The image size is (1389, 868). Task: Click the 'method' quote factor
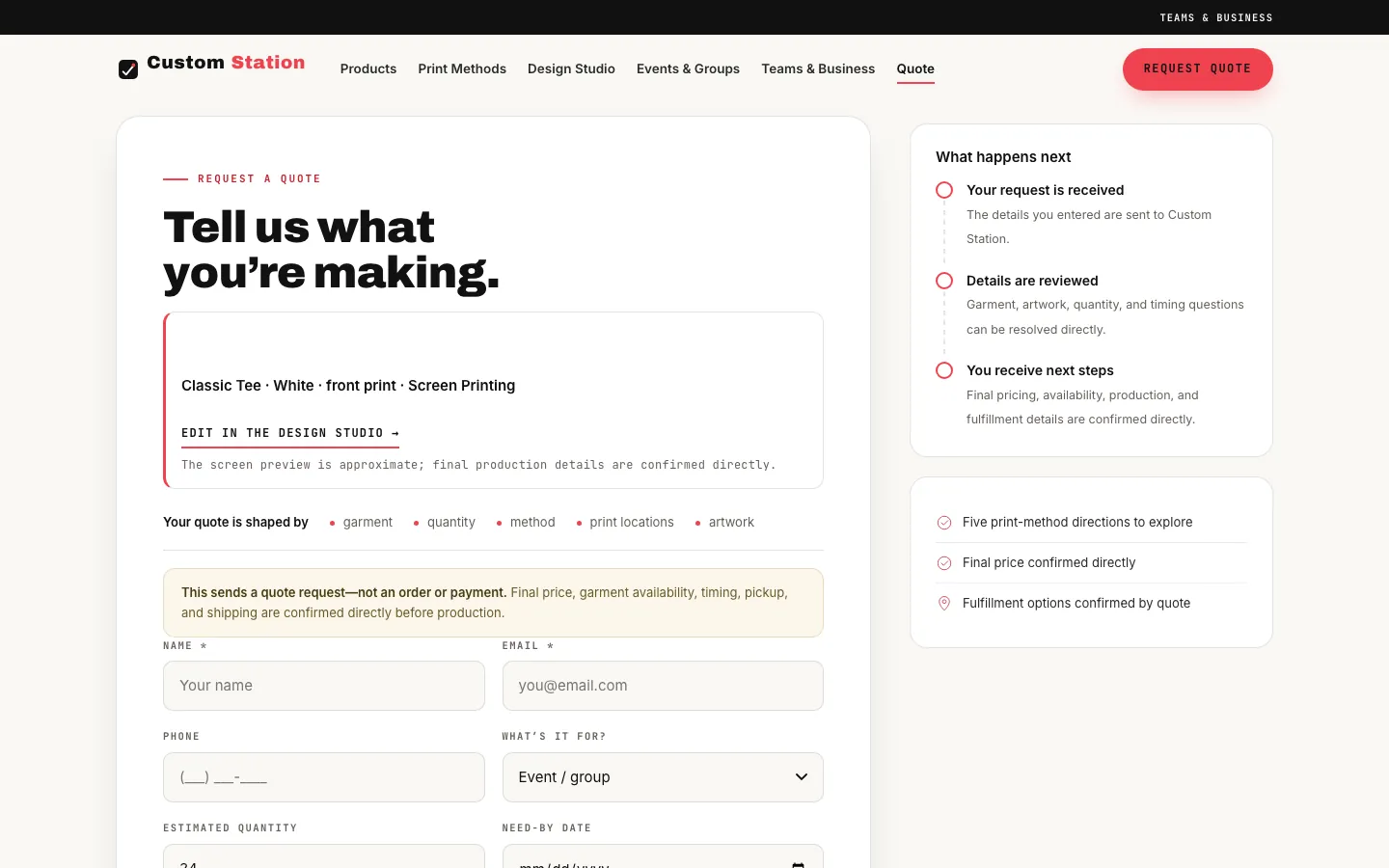(532, 523)
